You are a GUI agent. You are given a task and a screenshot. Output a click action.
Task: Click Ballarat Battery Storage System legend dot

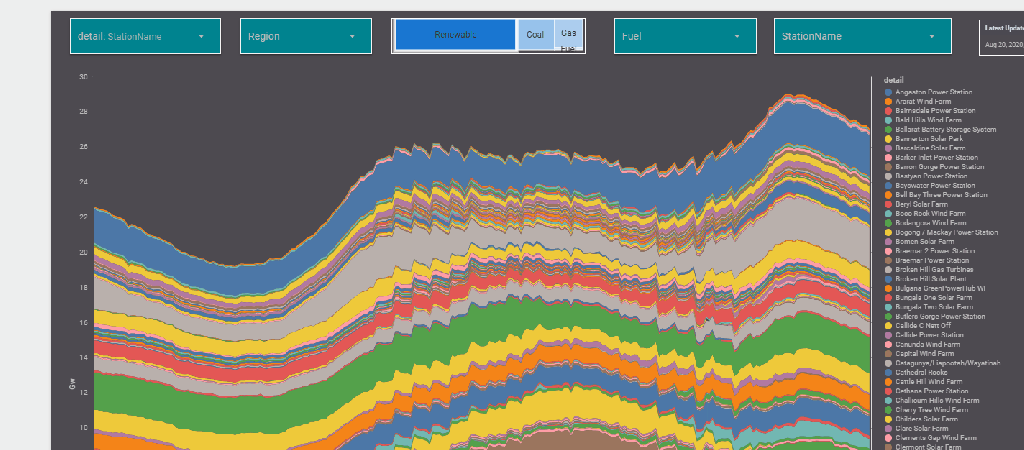[x=888, y=129]
